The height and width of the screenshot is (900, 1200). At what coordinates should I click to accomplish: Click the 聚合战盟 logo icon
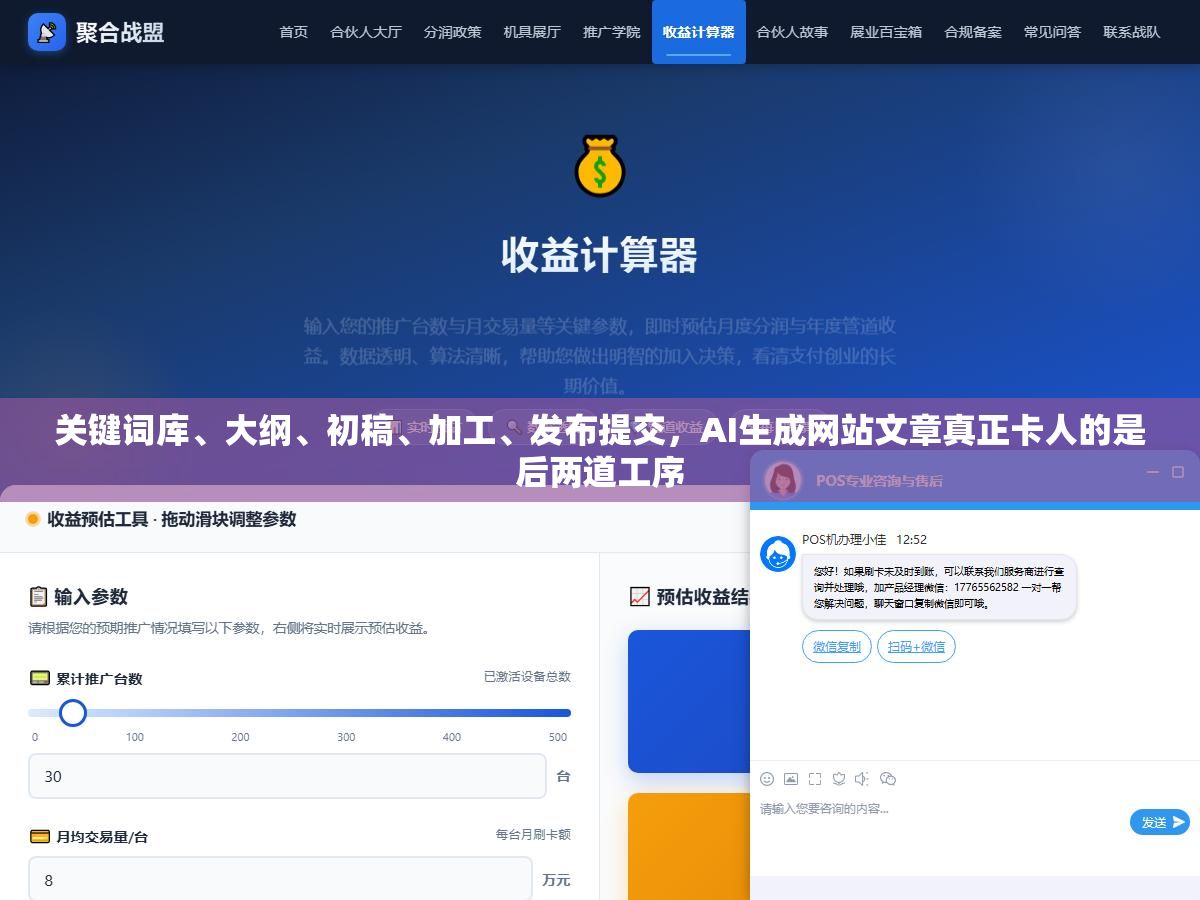click(x=47, y=32)
